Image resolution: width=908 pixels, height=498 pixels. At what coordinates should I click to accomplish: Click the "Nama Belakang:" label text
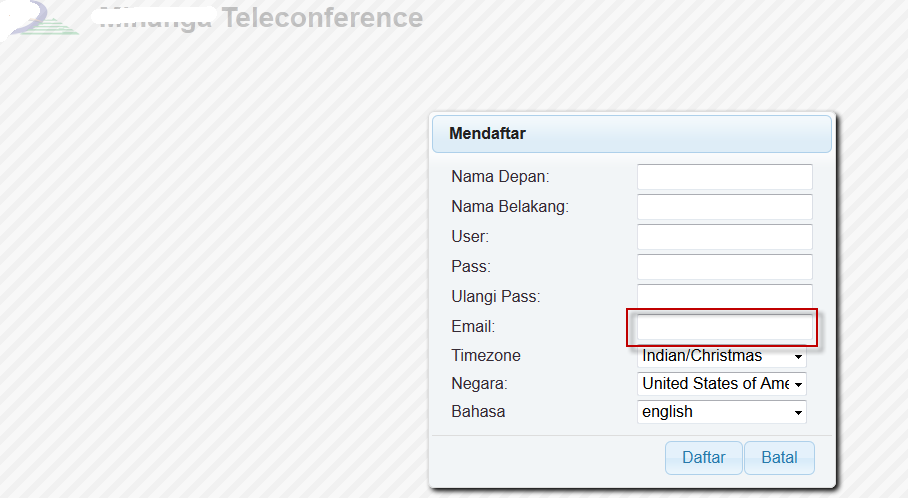click(510, 207)
